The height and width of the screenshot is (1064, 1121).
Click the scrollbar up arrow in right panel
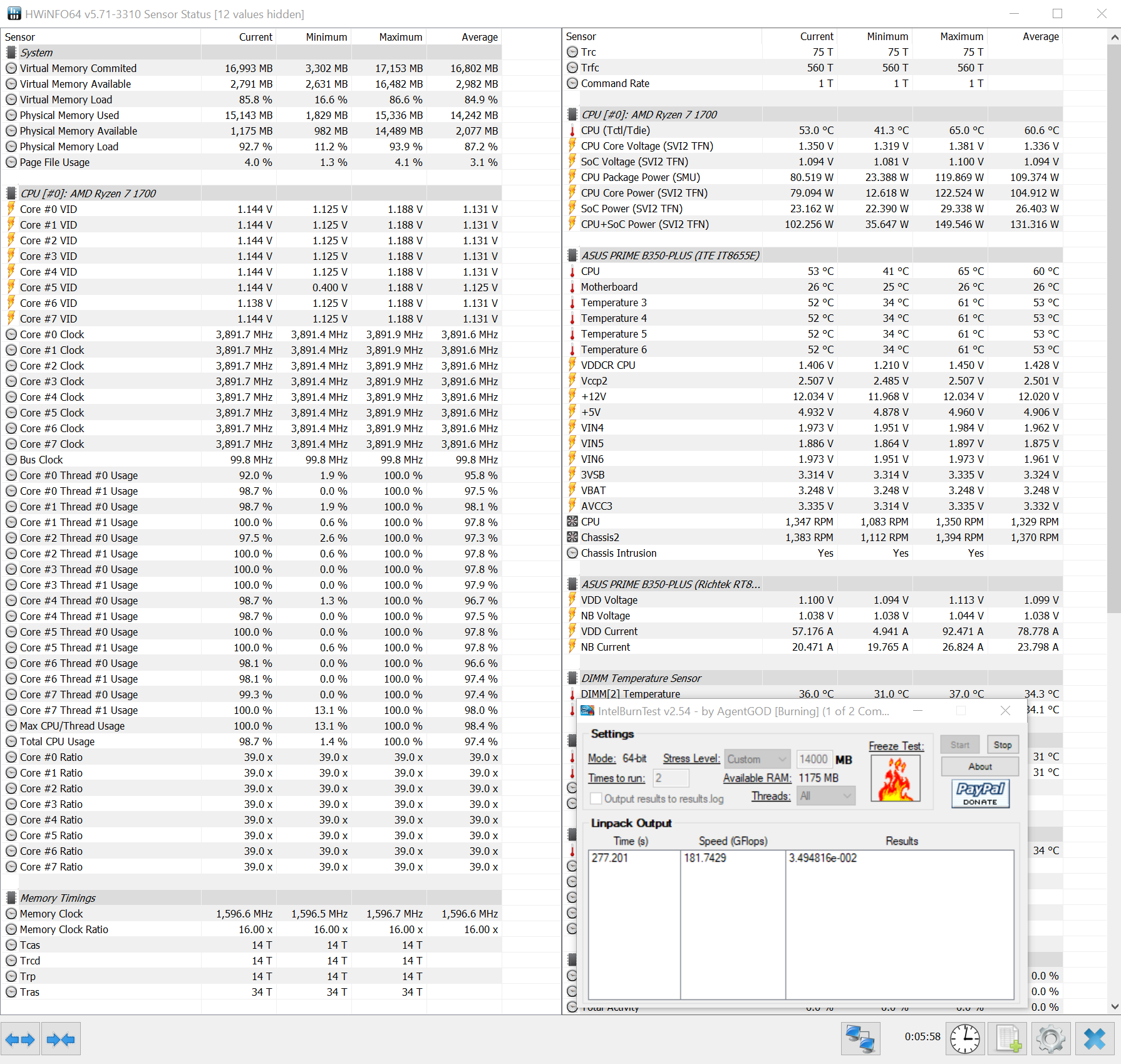click(x=1114, y=37)
